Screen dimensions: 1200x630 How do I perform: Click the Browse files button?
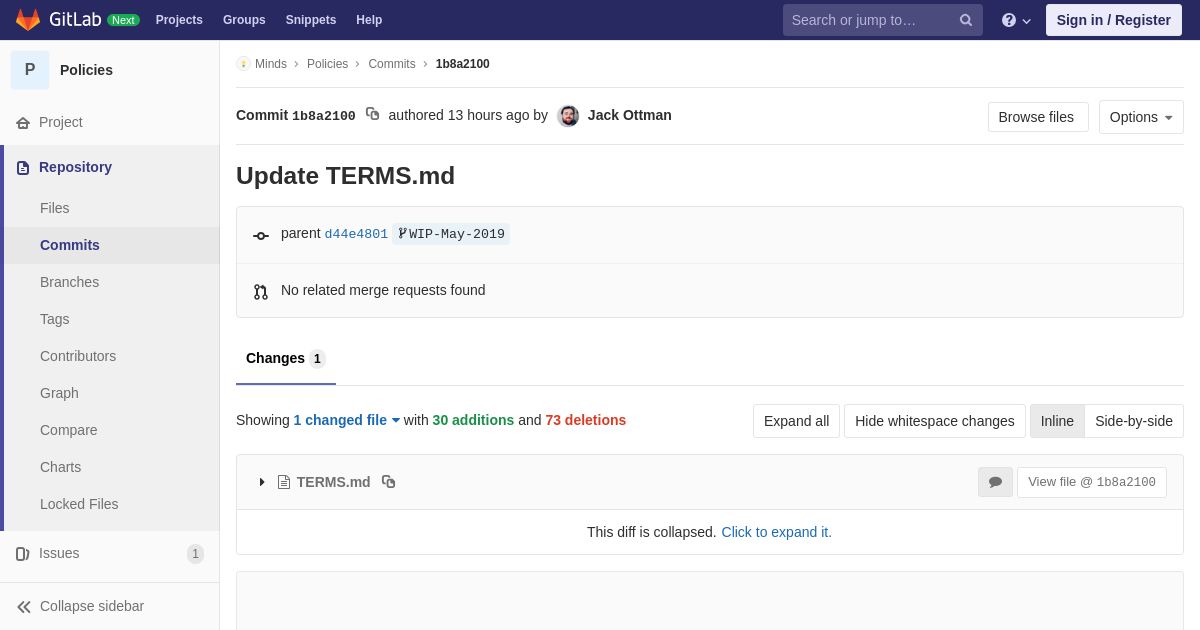pyautogui.click(x=1038, y=117)
